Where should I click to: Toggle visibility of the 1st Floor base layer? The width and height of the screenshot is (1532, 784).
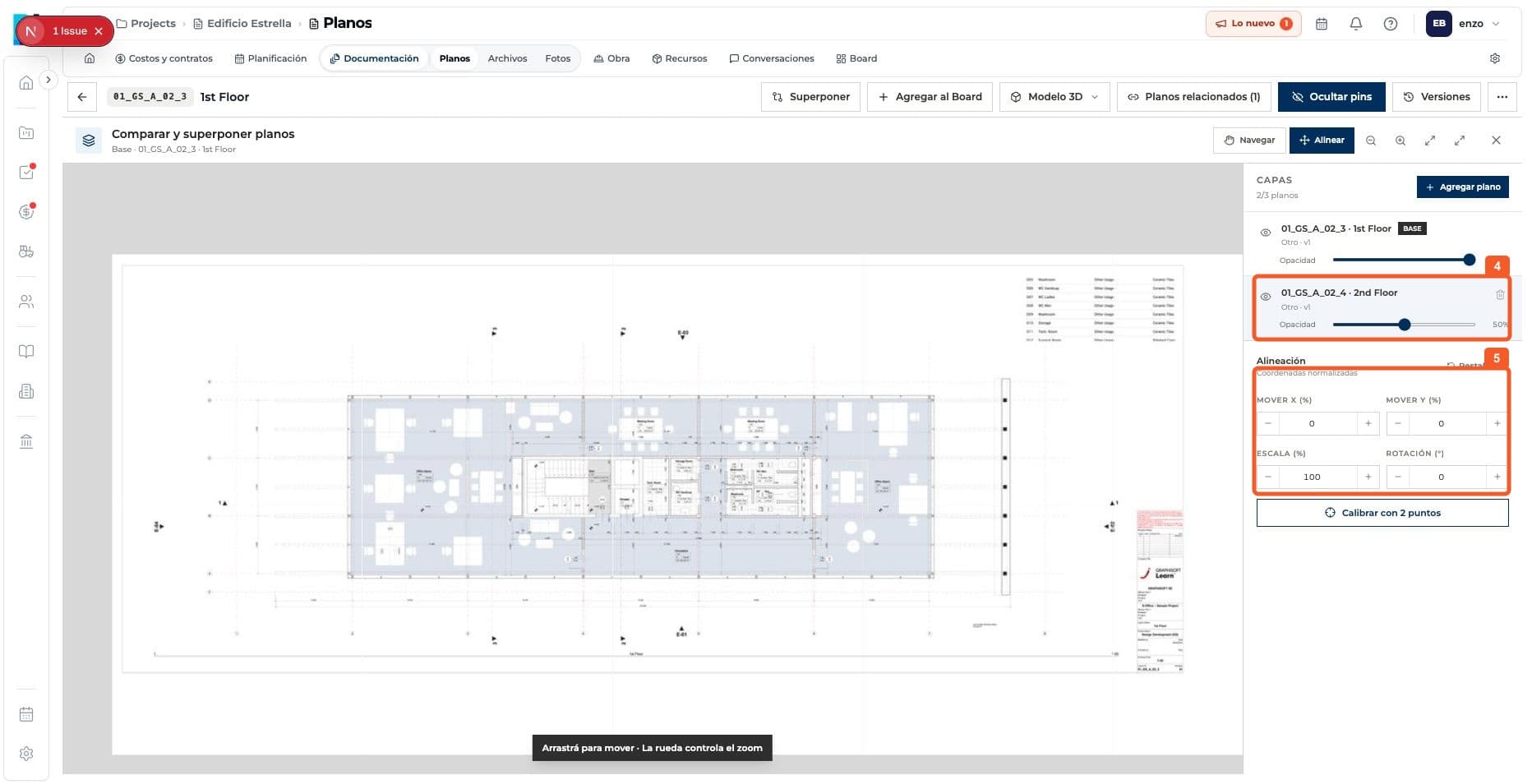click(x=1266, y=233)
